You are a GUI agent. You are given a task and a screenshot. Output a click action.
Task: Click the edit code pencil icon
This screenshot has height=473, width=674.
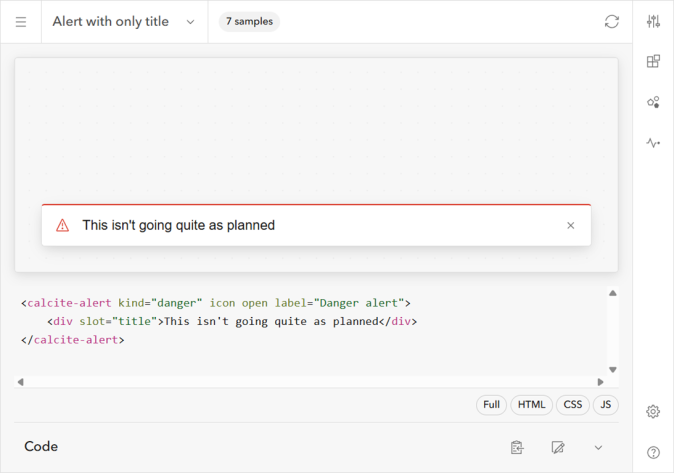(558, 447)
